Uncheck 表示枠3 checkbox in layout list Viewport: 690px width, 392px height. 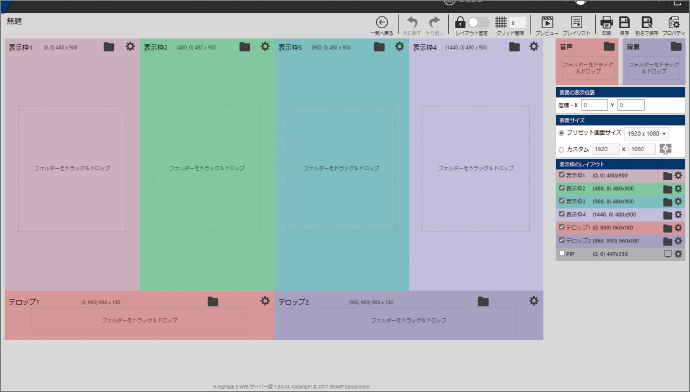(562, 201)
